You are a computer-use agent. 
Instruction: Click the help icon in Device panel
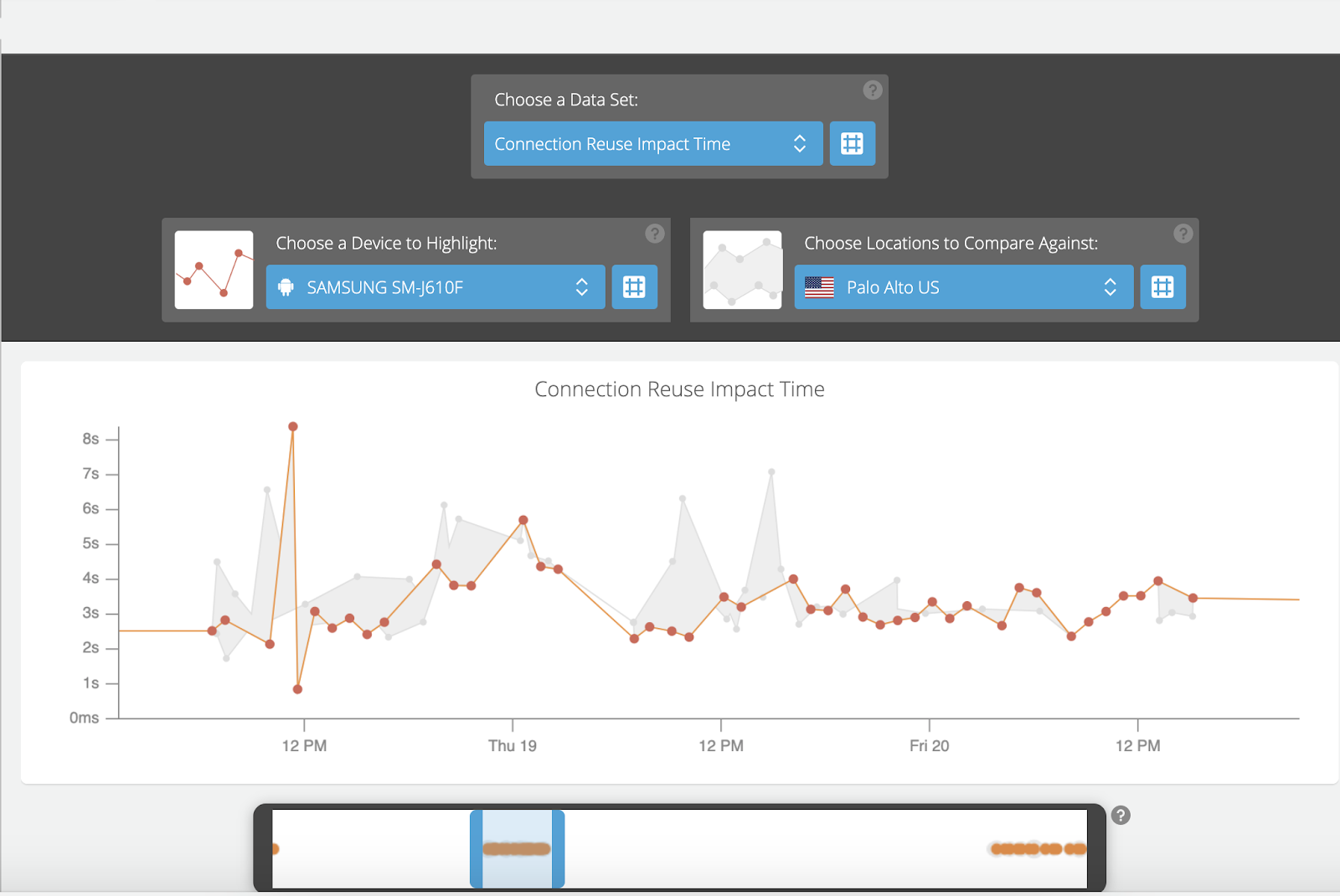(655, 234)
